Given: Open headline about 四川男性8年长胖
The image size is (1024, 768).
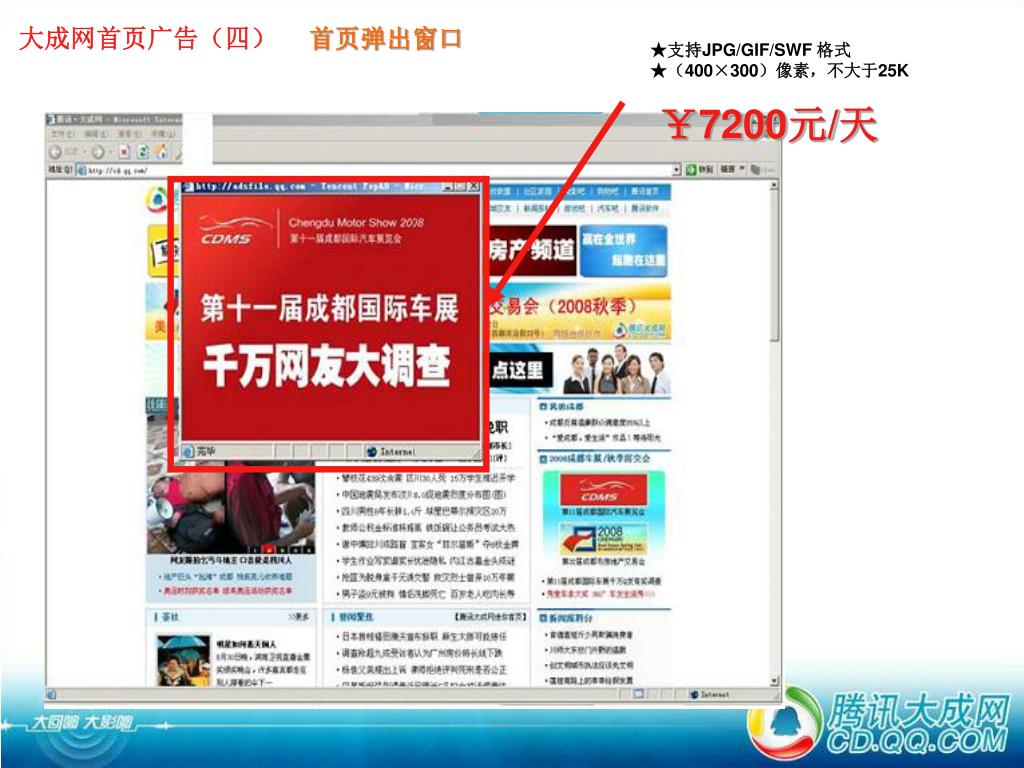Looking at the screenshot, I should click(x=423, y=511).
